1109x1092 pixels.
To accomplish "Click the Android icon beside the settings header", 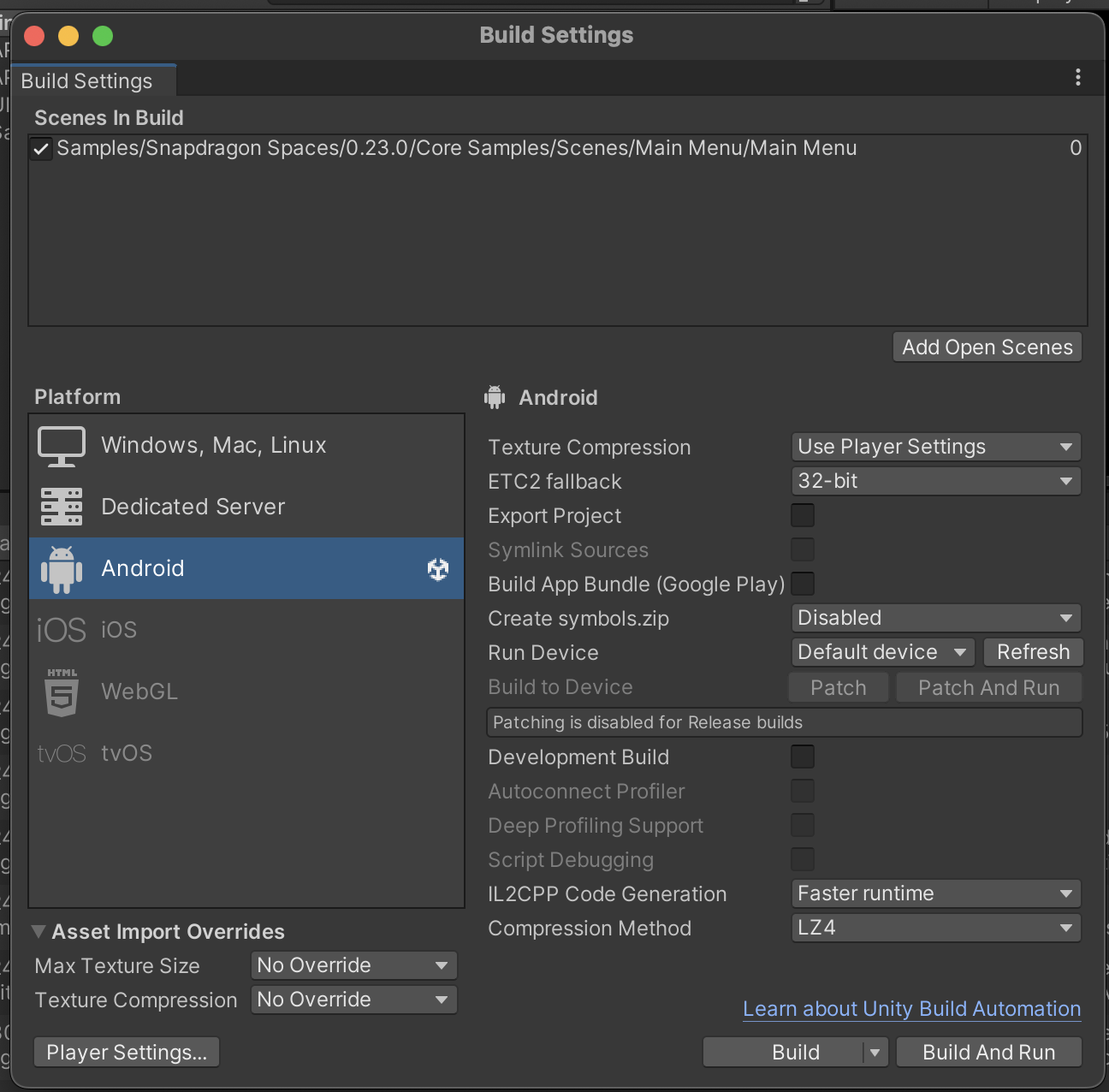I will pos(495,397).
